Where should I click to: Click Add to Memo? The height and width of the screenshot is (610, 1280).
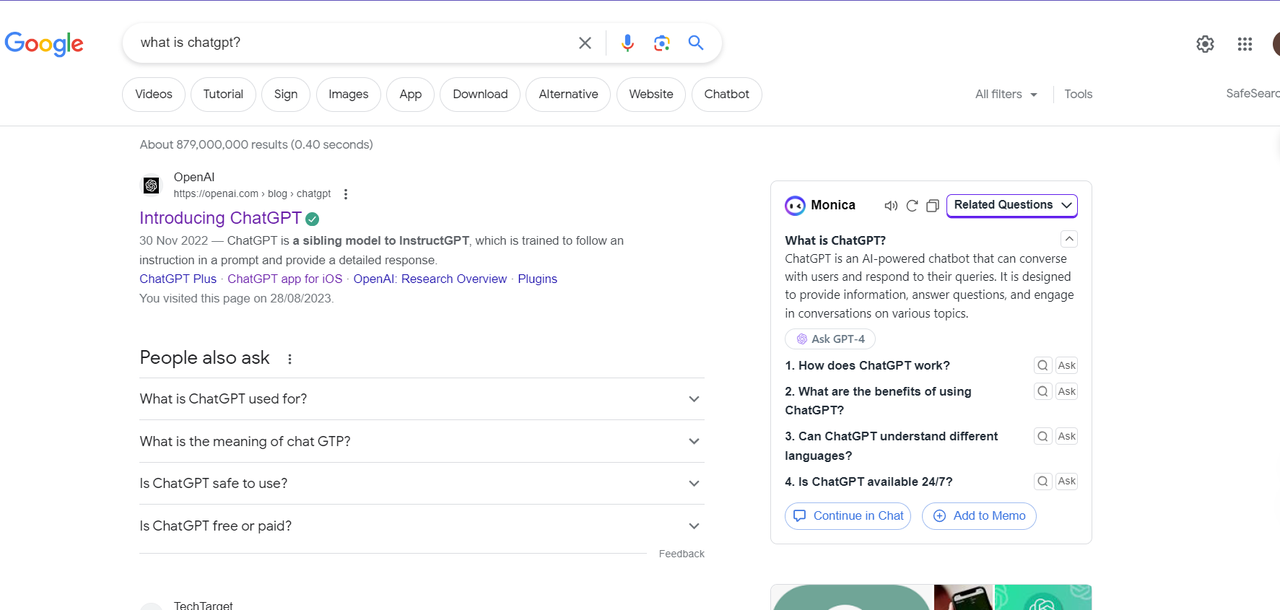pyautogui.click(x=979, y=516)
